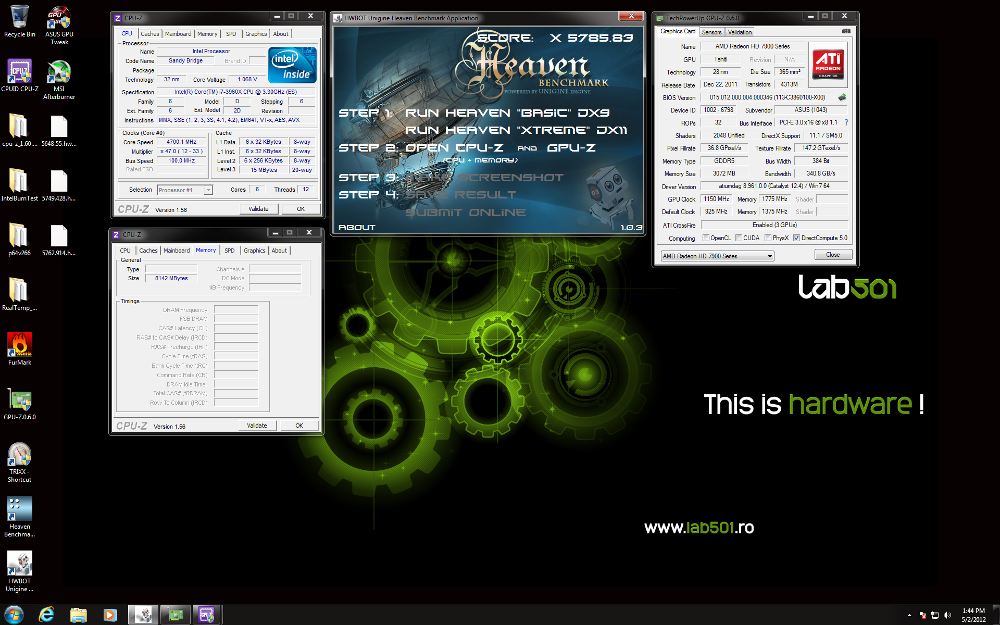Click OPEN CPU-Z in Heaven step 2
Screen dimensions: 1000x625
454,147
